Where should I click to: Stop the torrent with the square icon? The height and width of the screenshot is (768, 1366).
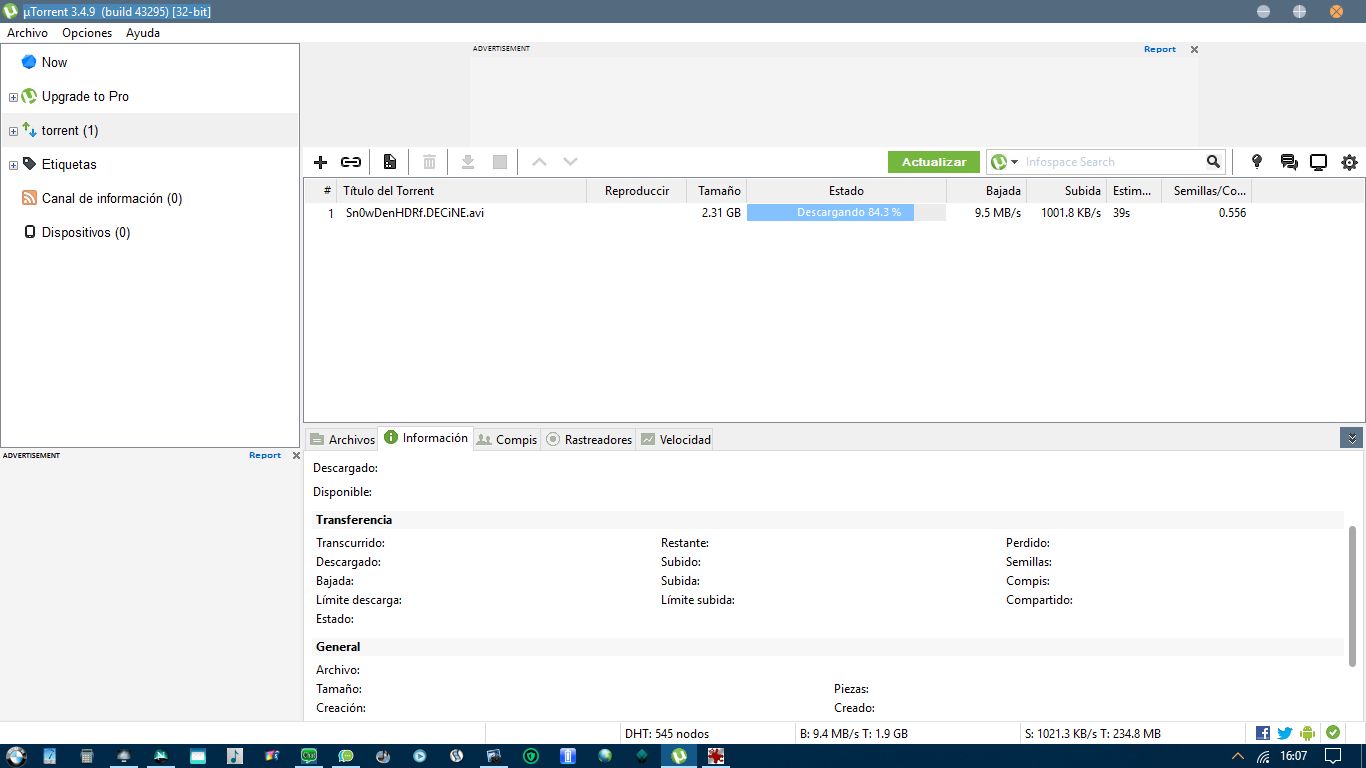point(500,162)
